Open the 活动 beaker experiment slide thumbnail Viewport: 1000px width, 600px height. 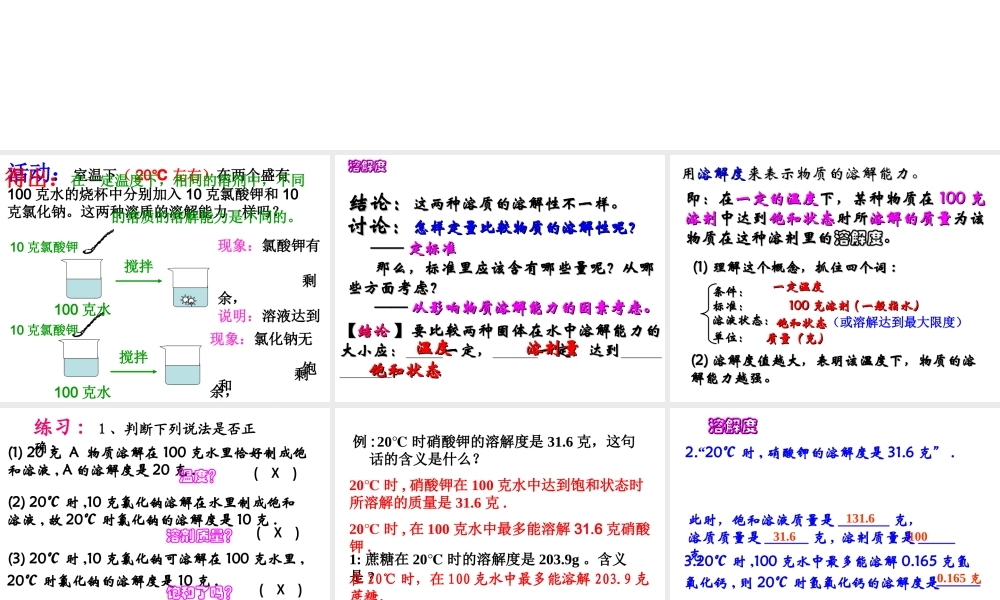tap(165, 278)
